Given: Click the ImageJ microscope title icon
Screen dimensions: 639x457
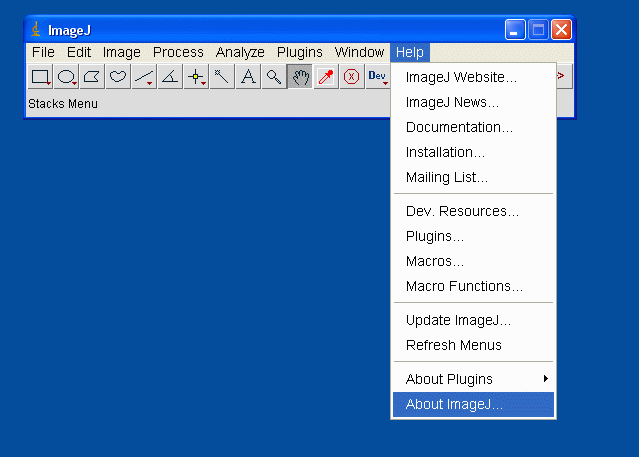Looking at the screenshot, I should [x=36, y=29].
